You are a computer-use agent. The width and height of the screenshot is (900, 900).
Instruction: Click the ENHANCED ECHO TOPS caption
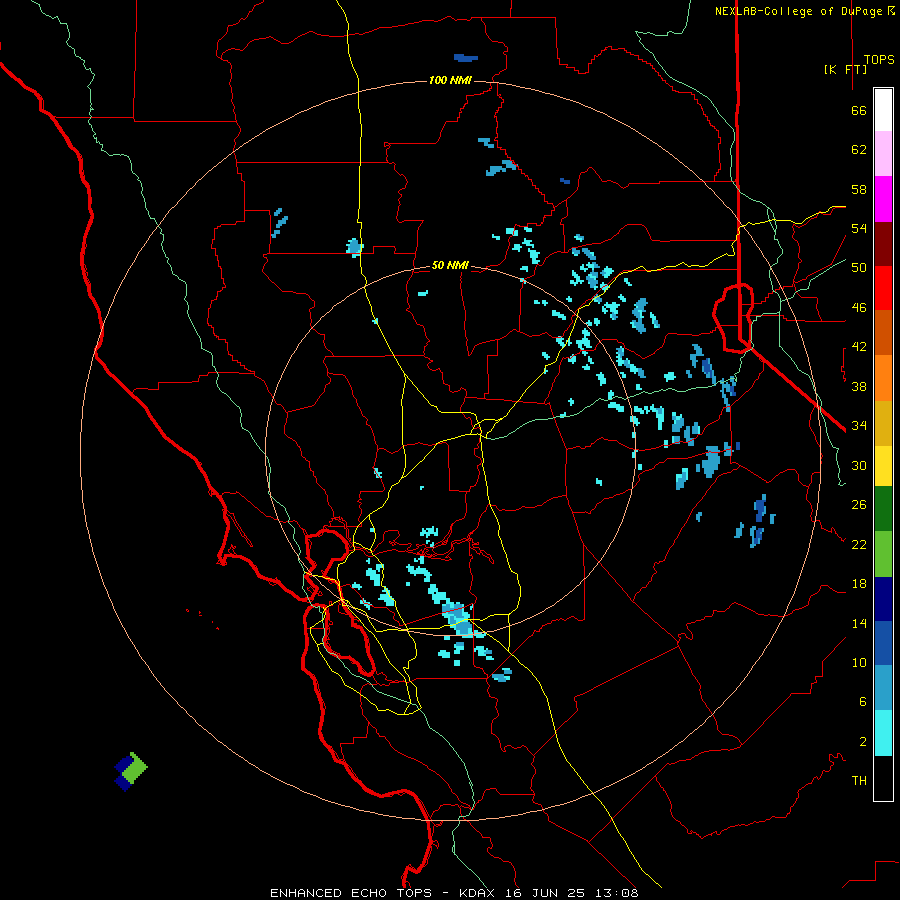pyautogui.click(x=351, y=893)
